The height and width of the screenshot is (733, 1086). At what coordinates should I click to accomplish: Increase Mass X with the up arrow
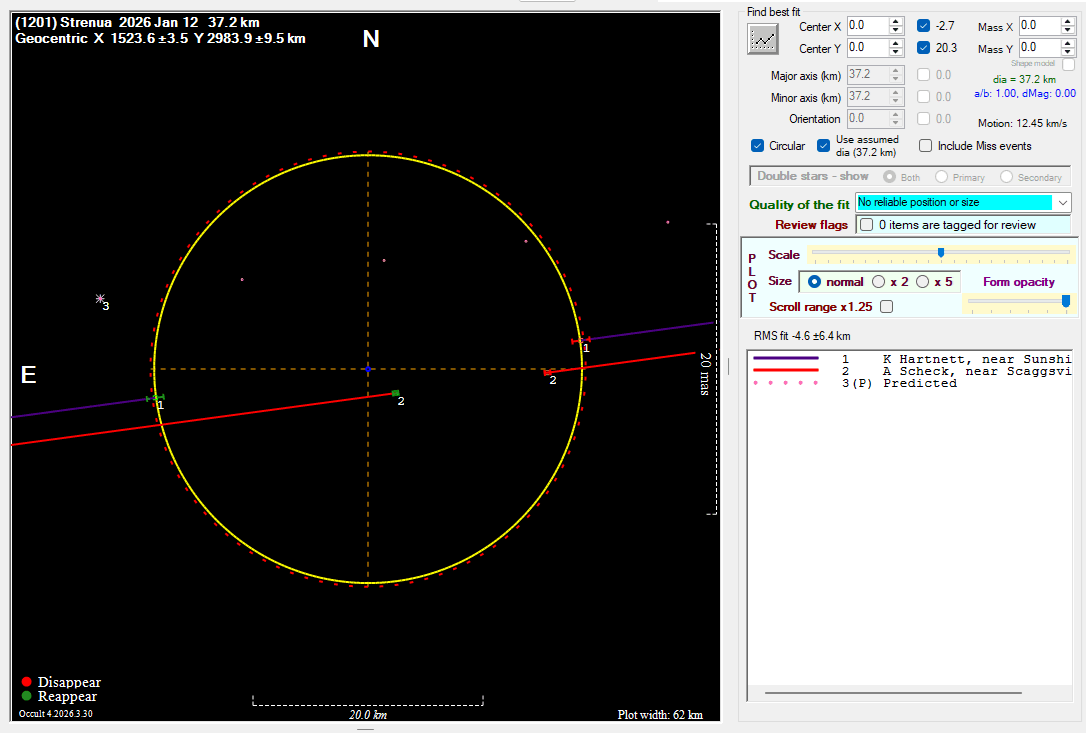coord(1069,21)
